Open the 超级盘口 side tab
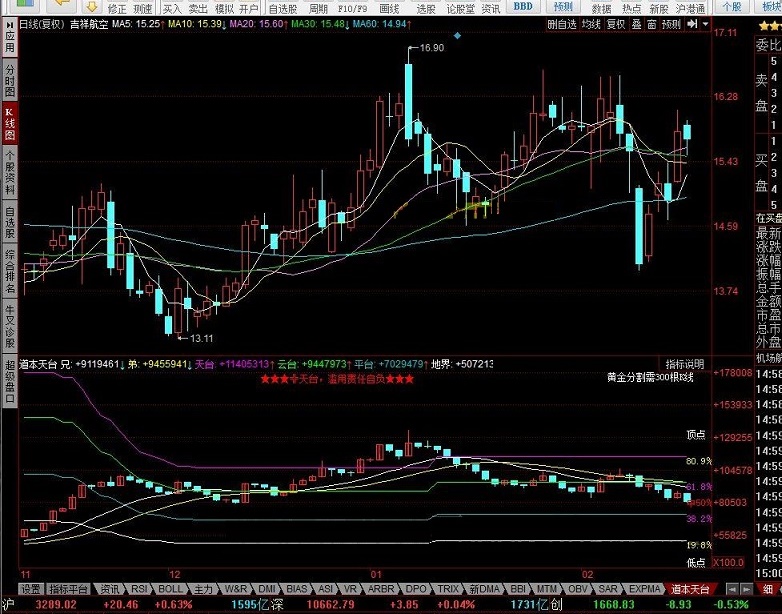The width and height of the screenshot is (782, 614). point(10,381)
